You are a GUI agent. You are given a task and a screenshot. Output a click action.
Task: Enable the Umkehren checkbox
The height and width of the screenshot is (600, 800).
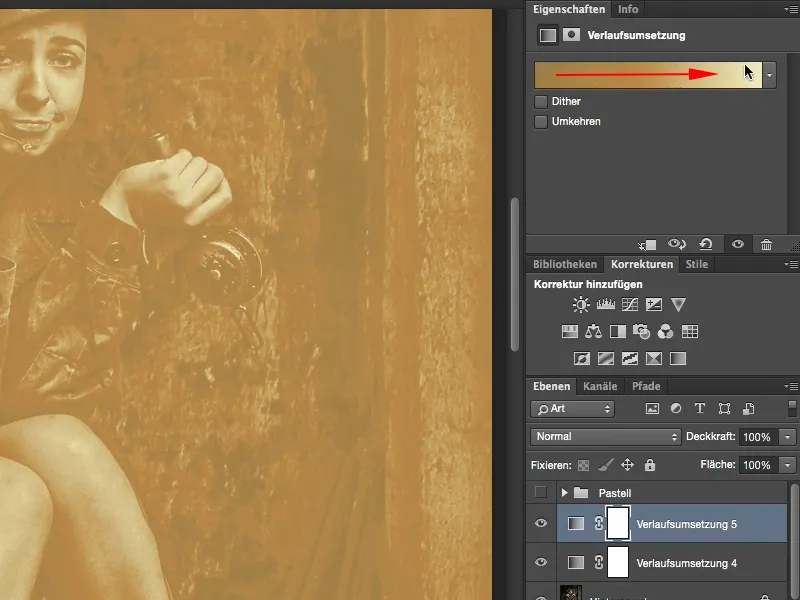[x=541, y=121]
